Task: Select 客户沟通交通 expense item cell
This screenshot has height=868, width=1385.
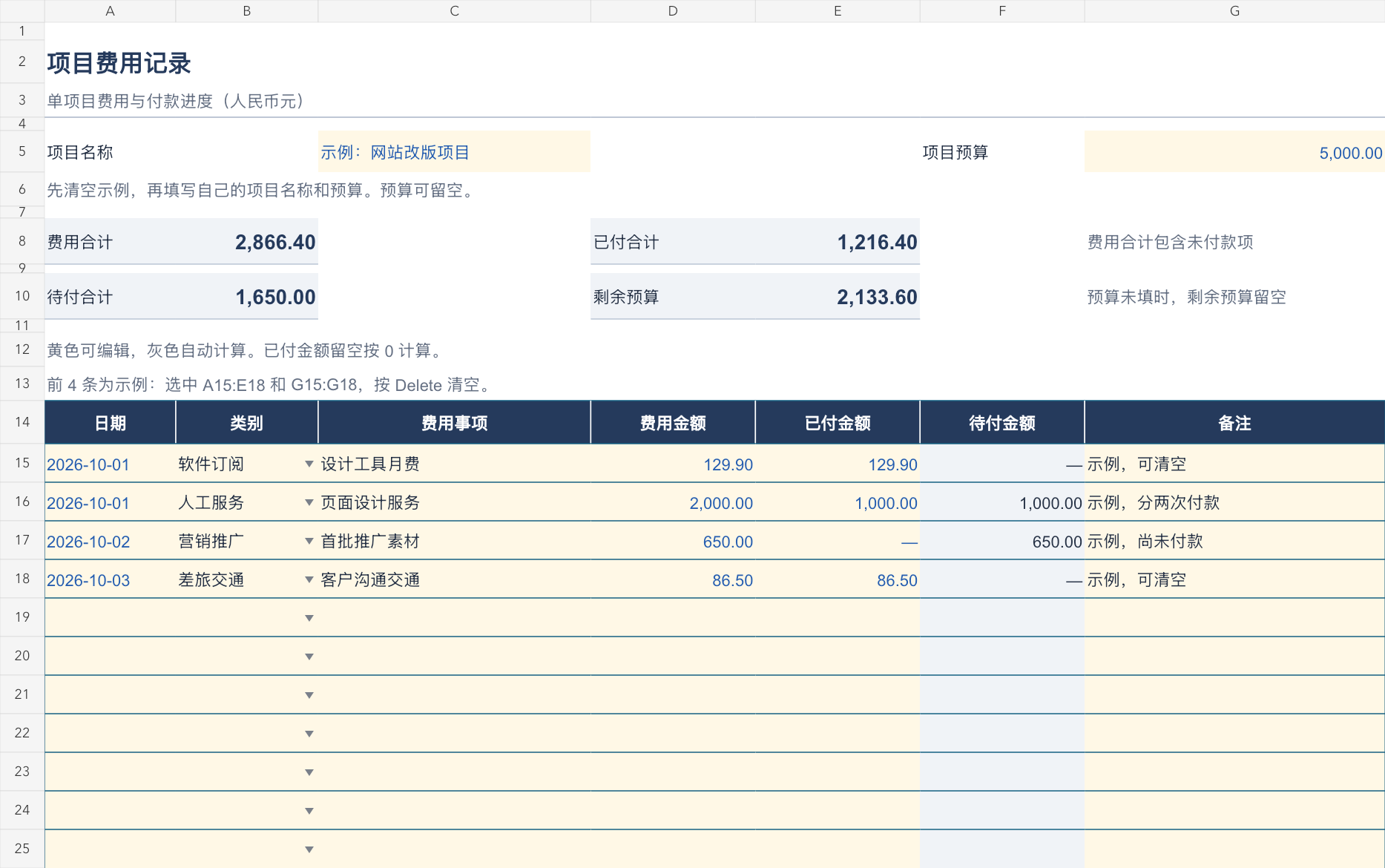Action: tap(454, 580)
